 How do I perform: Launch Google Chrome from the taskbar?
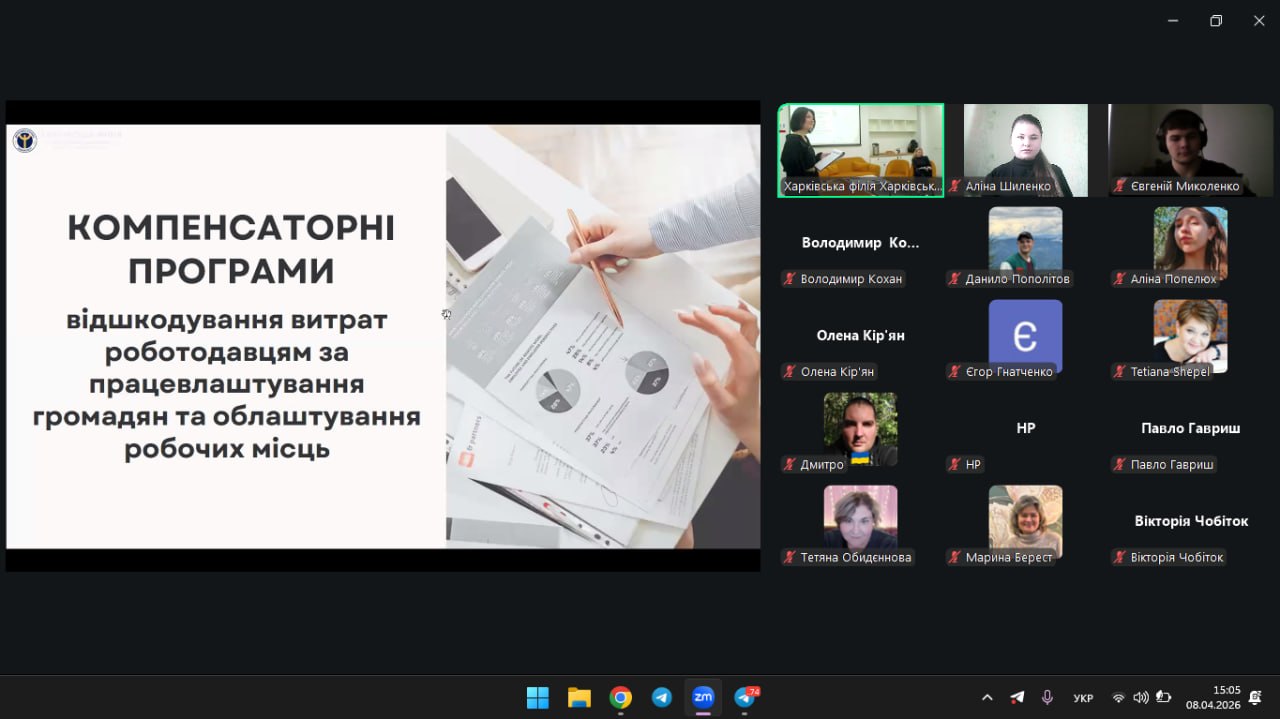pyautogui.click(x=621, y=697)
